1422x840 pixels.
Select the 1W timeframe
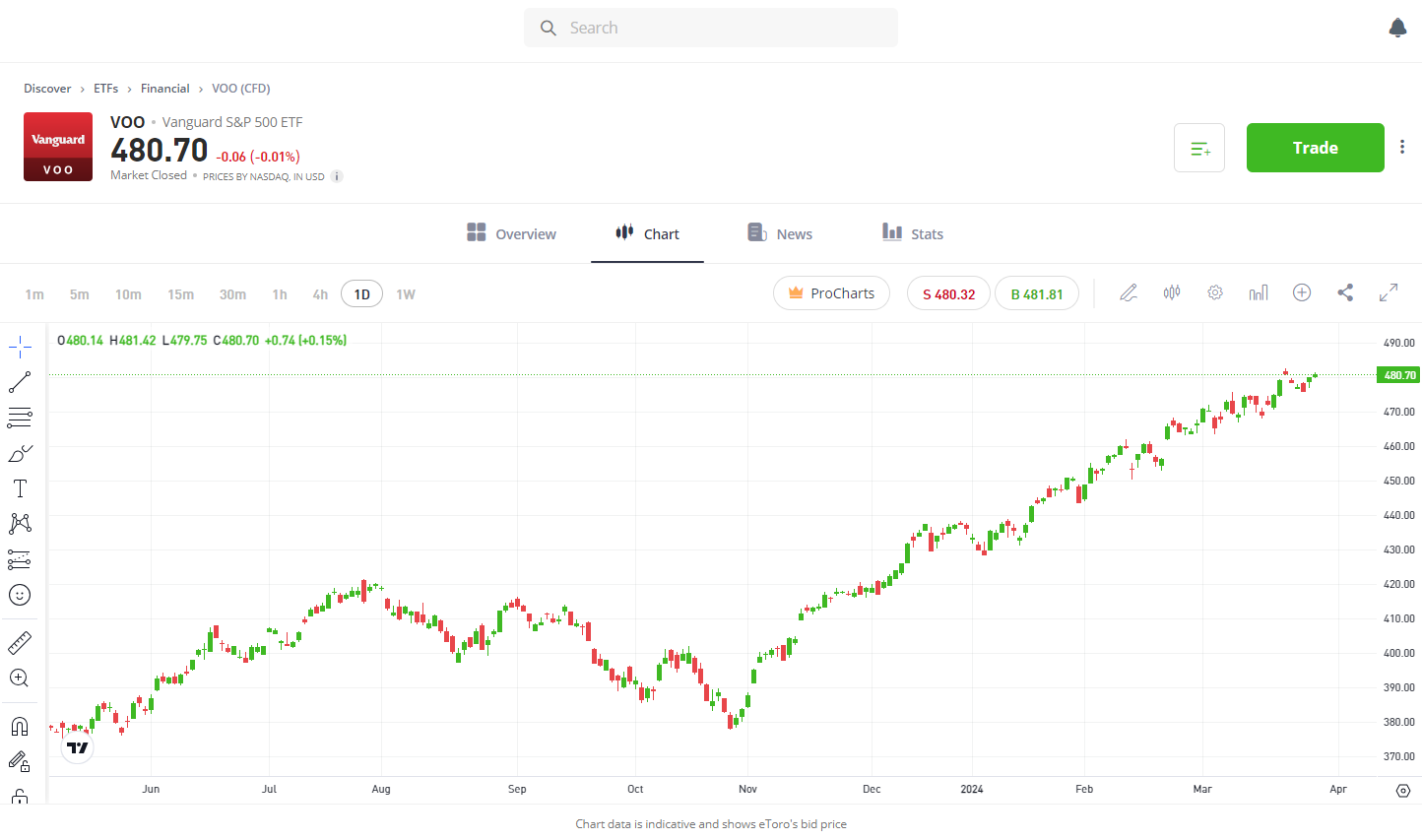click(x=406, y=294)
